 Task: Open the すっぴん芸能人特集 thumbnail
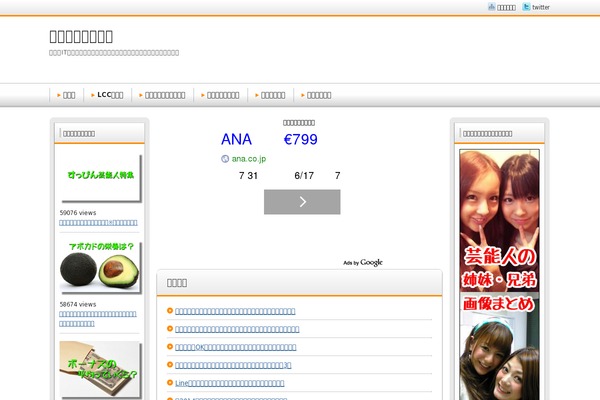pyautogui.click(x=101, y=178)
